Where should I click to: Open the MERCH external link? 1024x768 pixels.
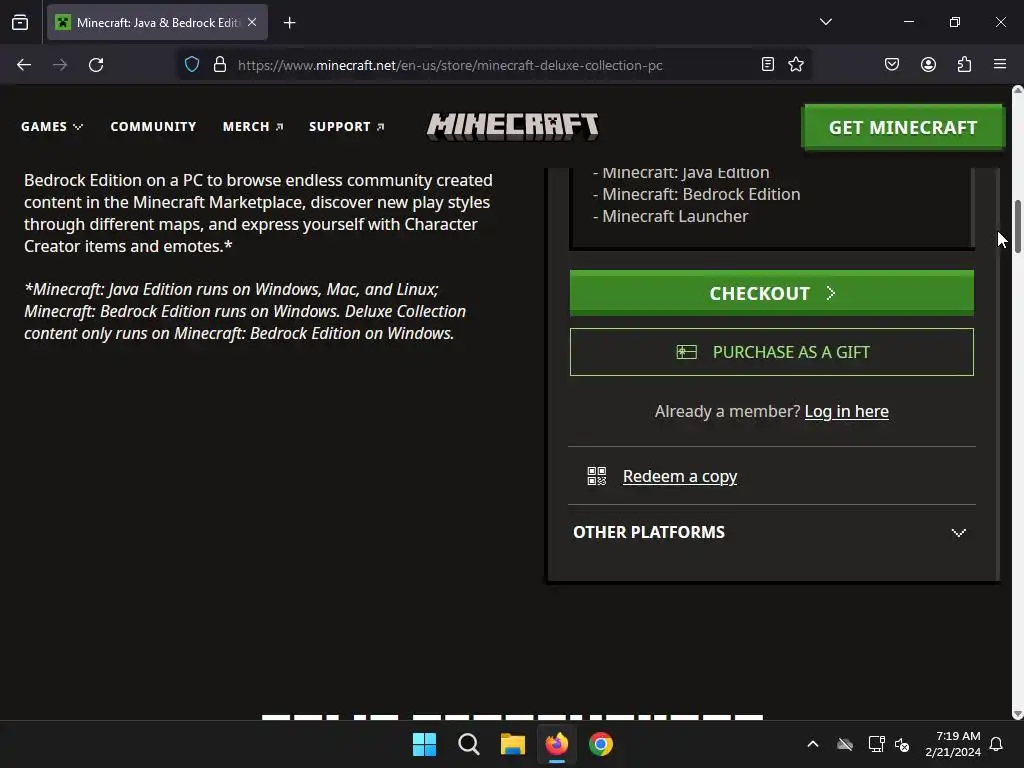[253, 127]
